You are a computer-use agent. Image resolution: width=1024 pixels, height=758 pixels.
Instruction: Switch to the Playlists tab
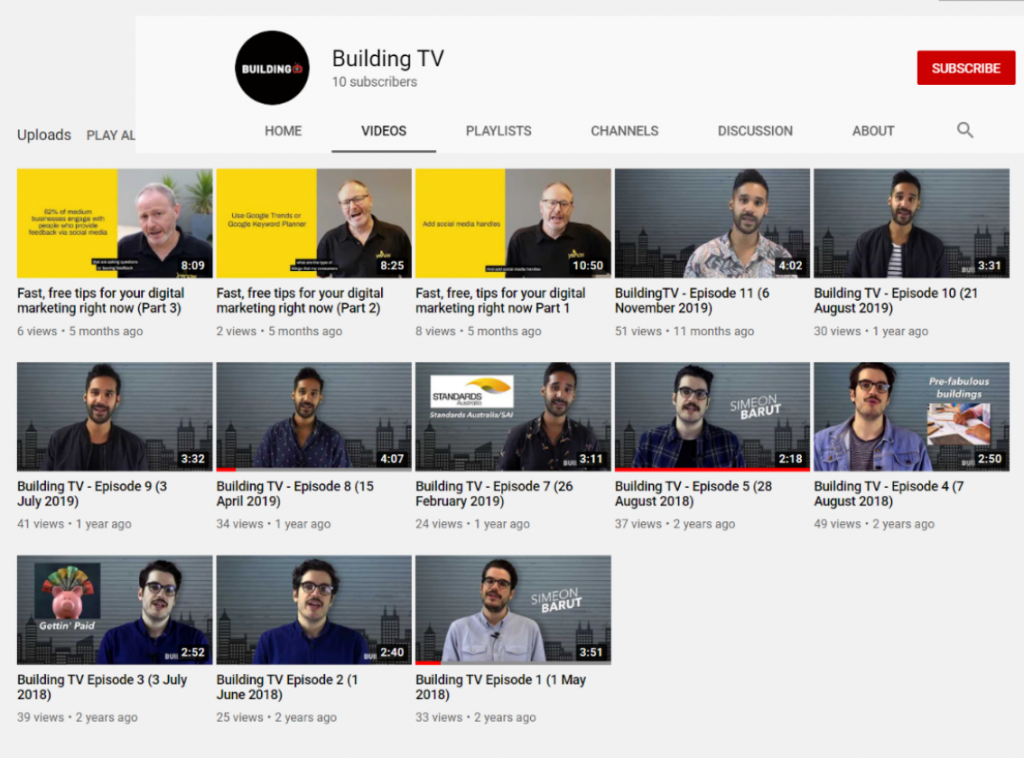pos(498,131)
